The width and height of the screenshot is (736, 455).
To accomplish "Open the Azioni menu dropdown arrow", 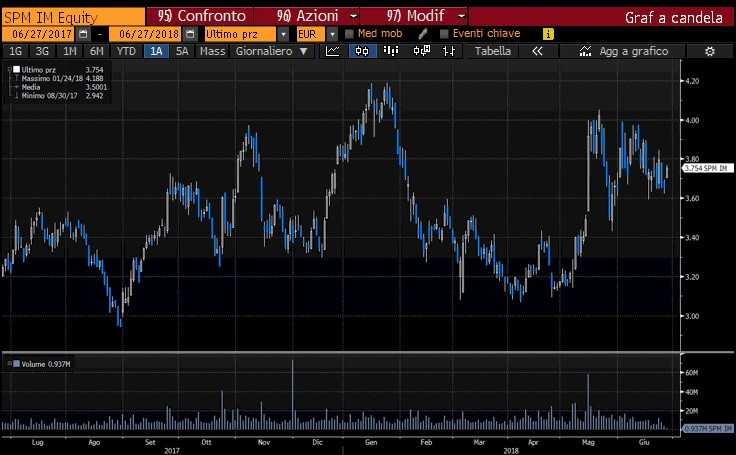I will click(353, 16).
